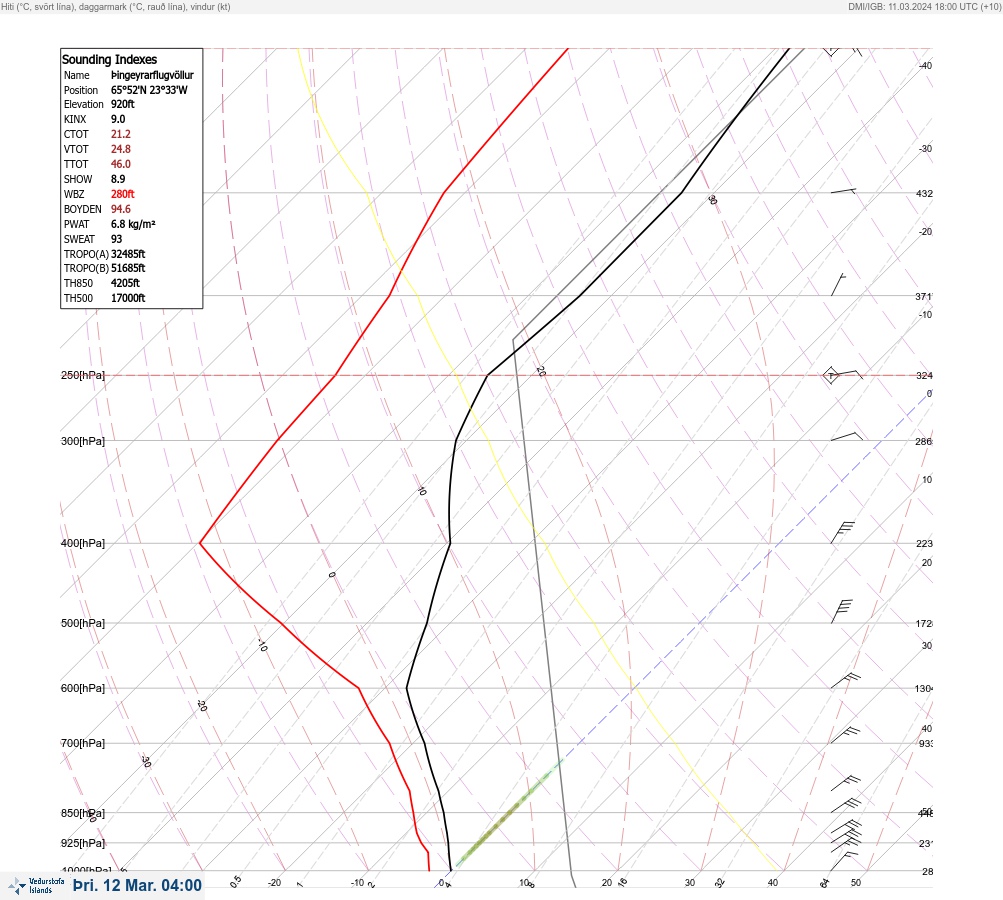
Task: Click the wind barb at 500 hPa
Action: pos(842,611)
